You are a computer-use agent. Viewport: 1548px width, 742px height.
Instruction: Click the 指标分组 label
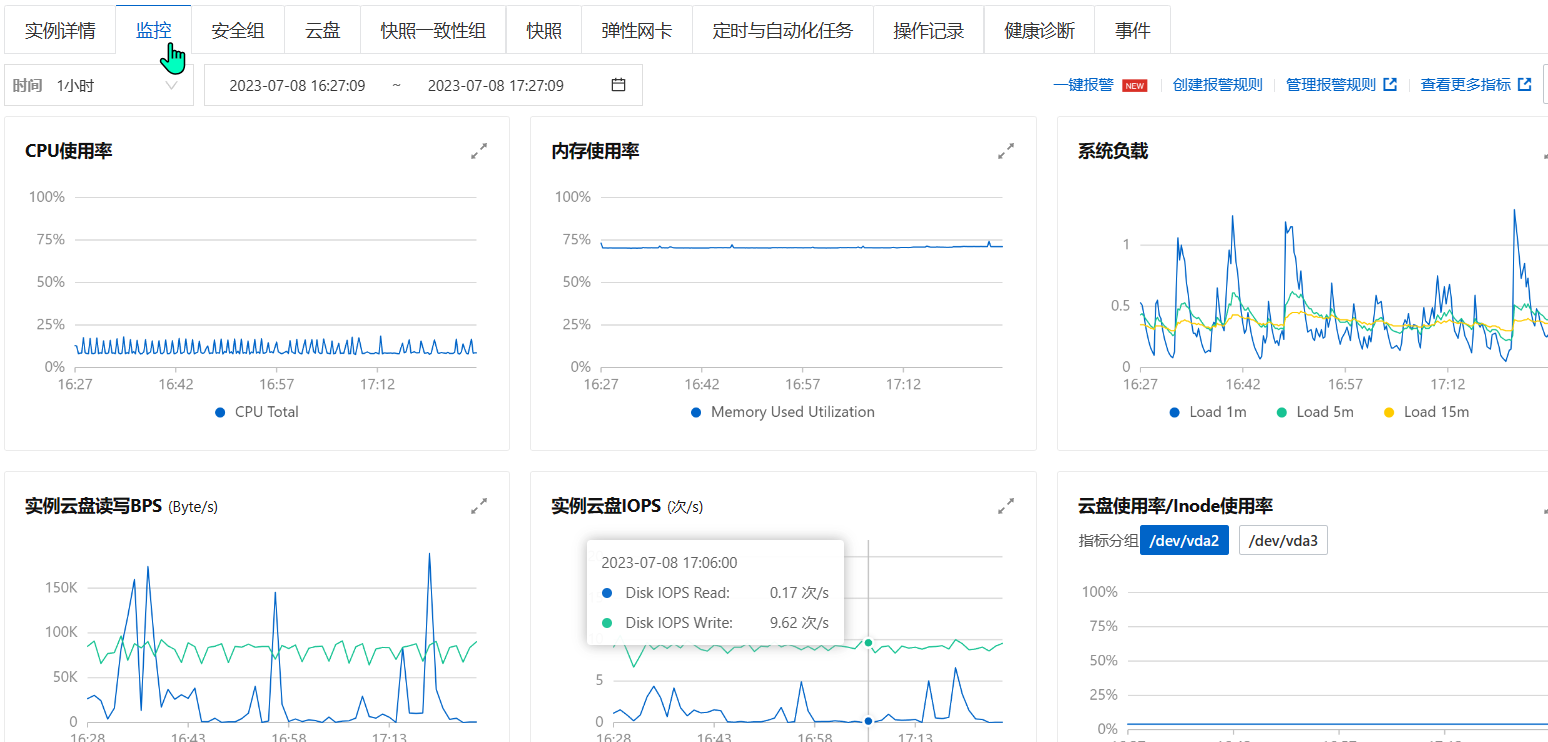(1108, 541)
